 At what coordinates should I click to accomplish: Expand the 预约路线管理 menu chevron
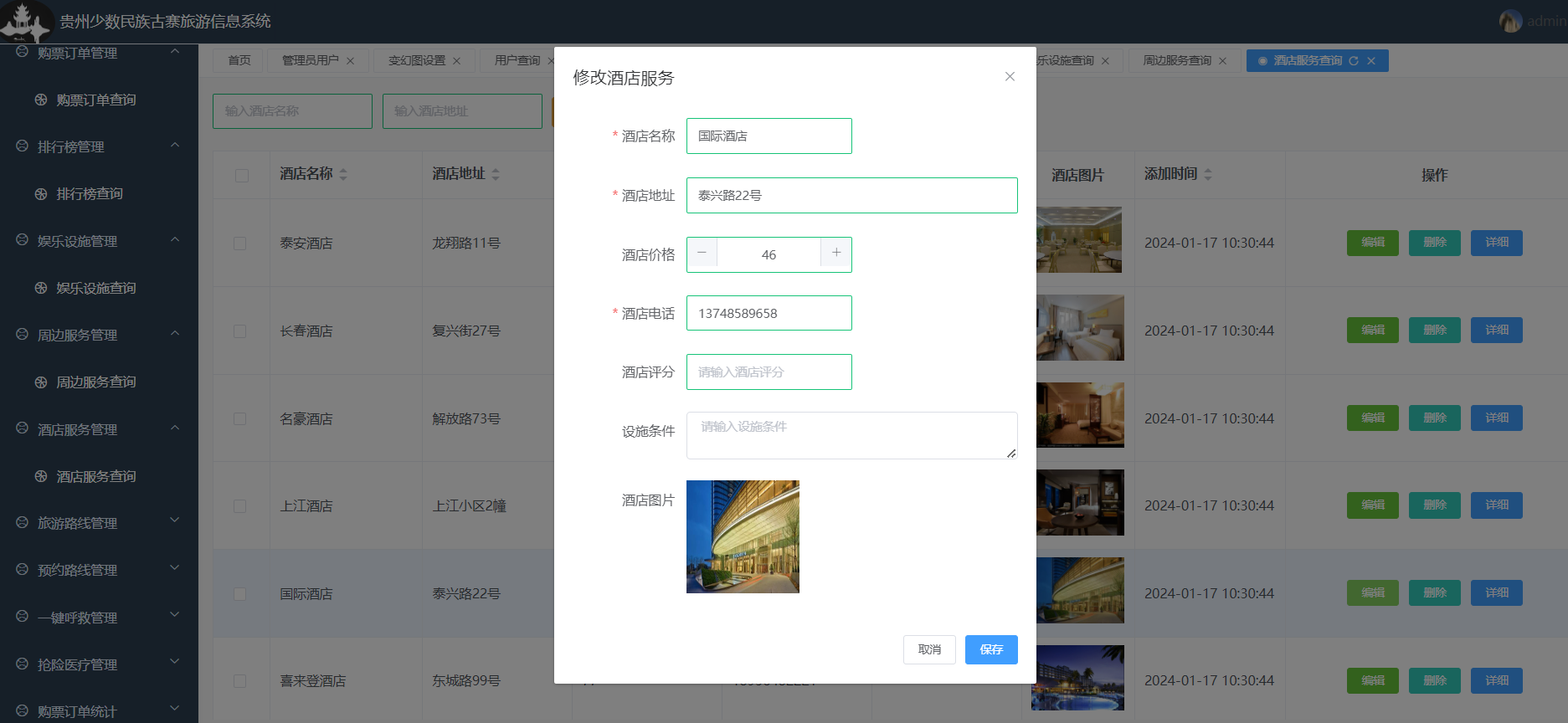coord(175,568)
